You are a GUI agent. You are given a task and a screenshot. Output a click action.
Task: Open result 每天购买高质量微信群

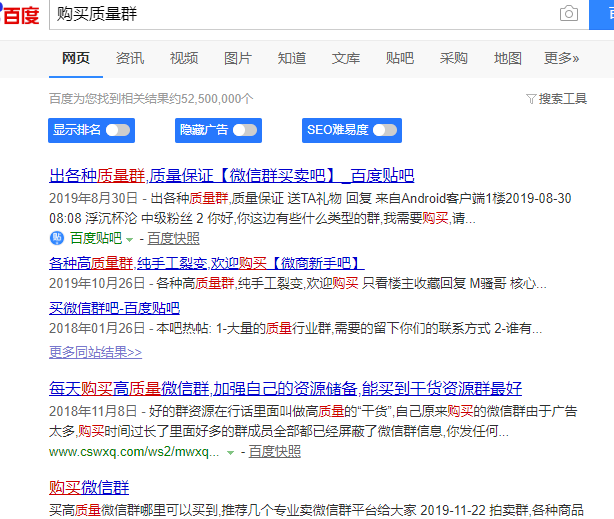pyautogui.click(x=285, y=389)
